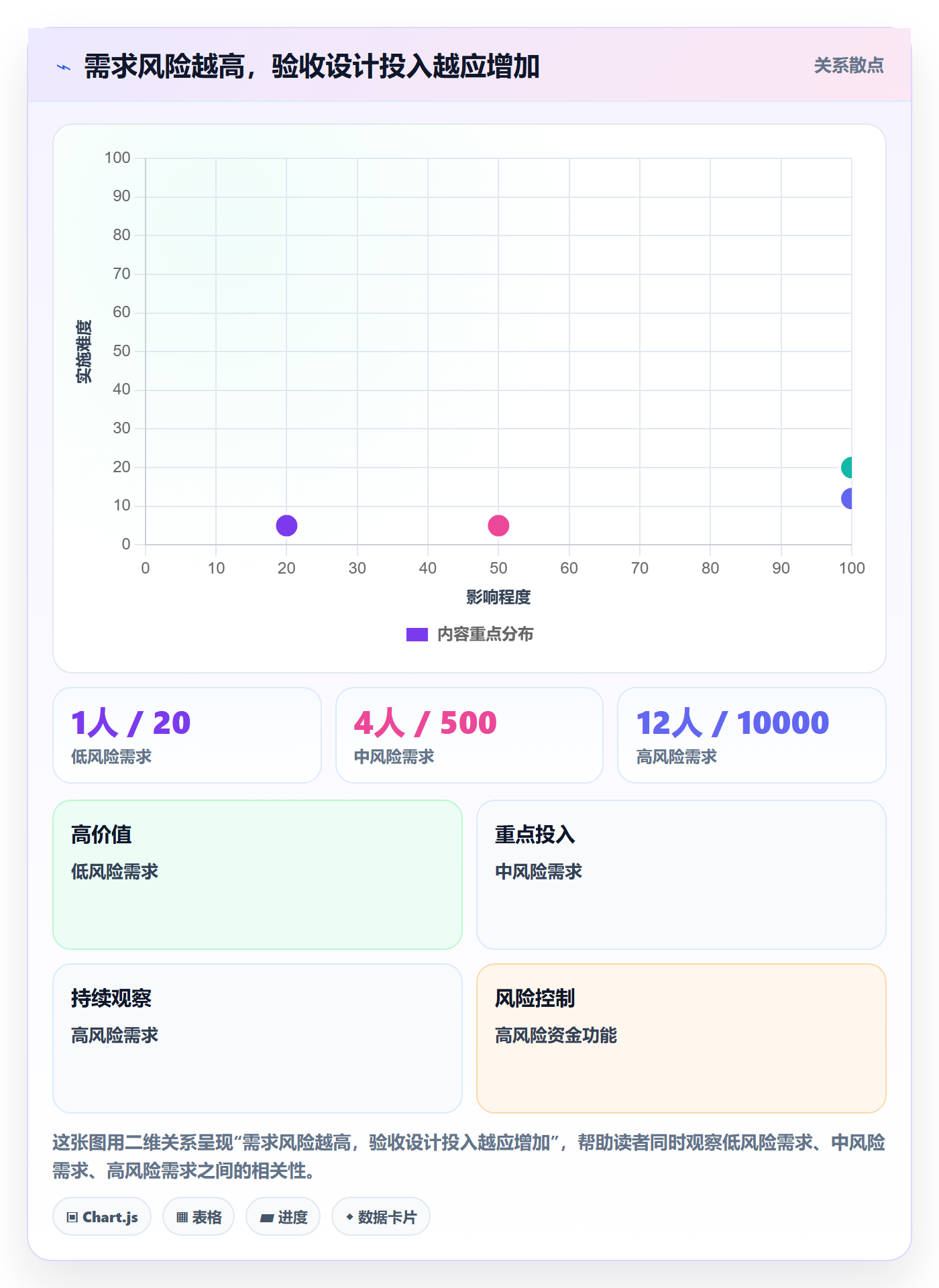Viewport: 939px width, 1288px height.
Task: Click the 实施难度 y-axis title
Action: click(84, 352)
